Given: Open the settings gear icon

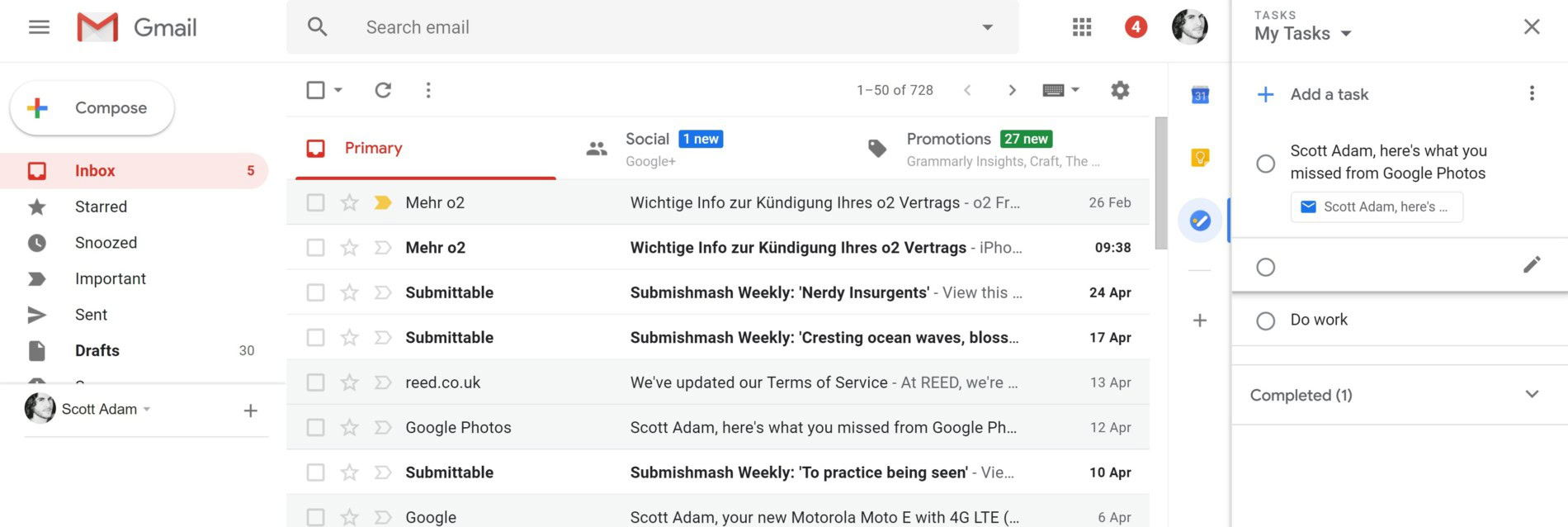Looking at the screenshot, I should (1119, 90).
